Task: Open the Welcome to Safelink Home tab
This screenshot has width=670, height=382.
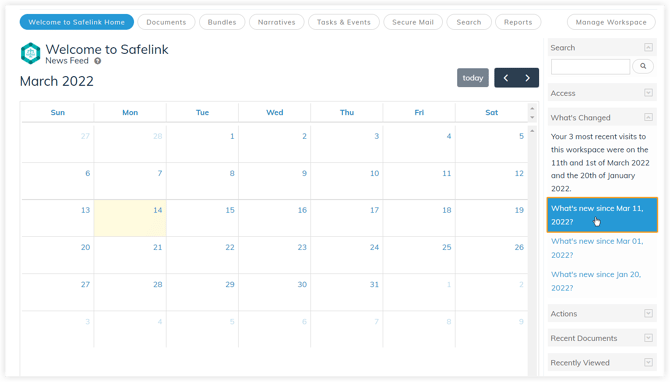Action: pyautogui.click(x=76, y=22)
